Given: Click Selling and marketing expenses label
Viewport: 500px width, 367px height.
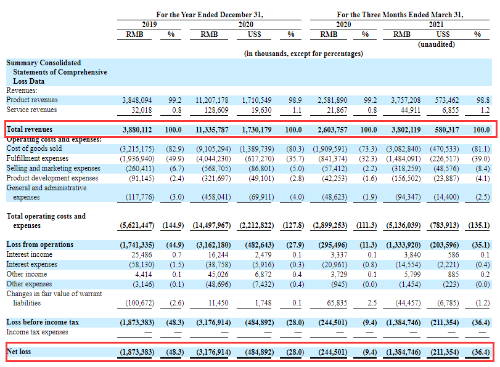Looking at the screenshot, I should point(53,168).
